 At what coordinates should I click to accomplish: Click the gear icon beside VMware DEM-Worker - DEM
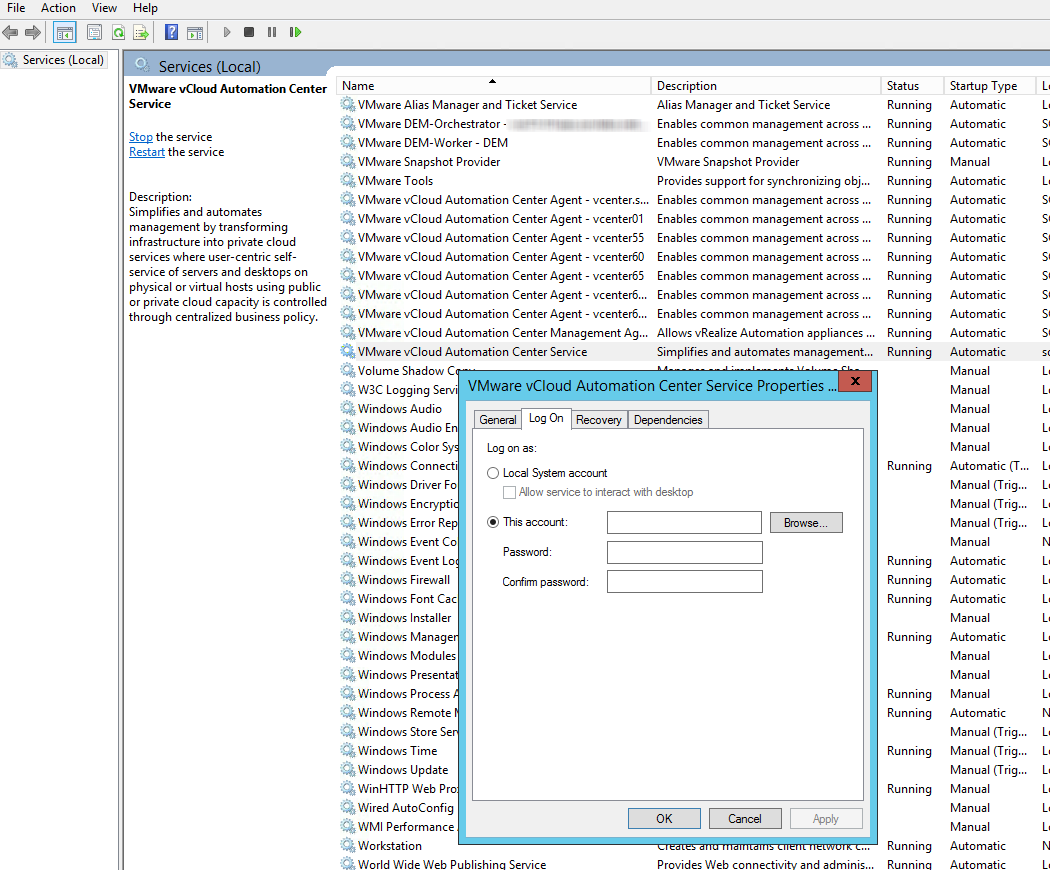pos(348,143)
